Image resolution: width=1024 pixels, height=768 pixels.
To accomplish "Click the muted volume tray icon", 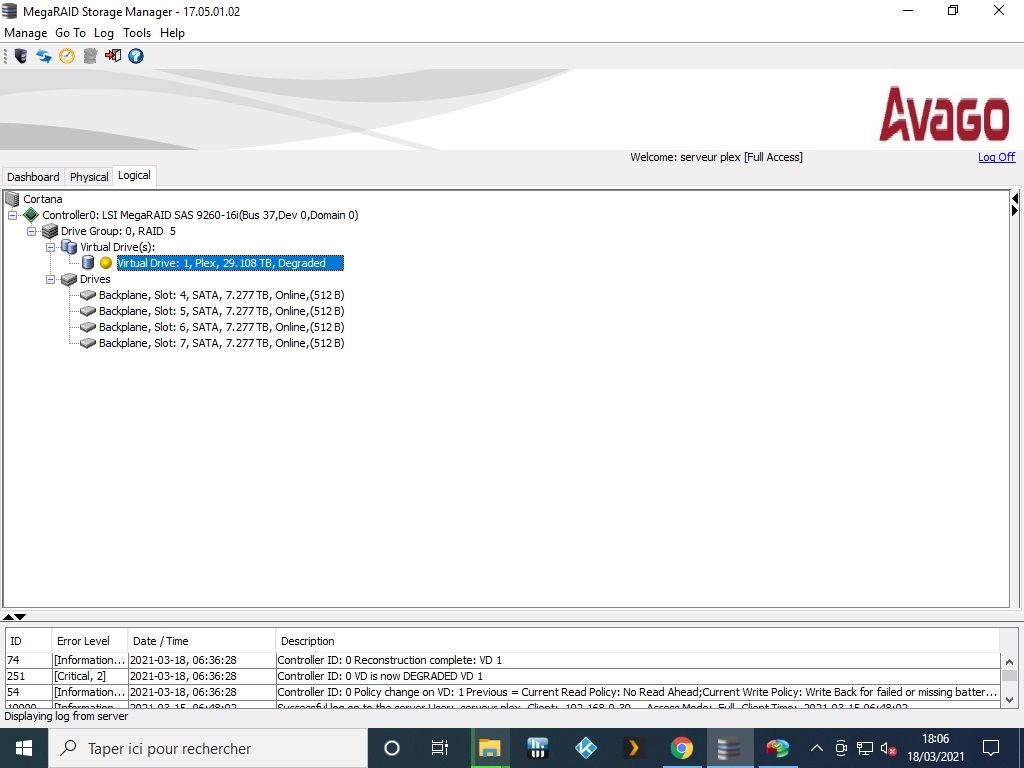I will [888, 748].
